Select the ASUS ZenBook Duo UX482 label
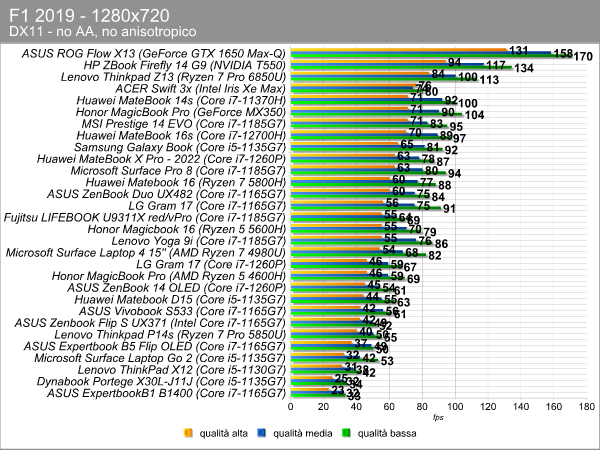 pyautogui.click(x=166, y=194)
